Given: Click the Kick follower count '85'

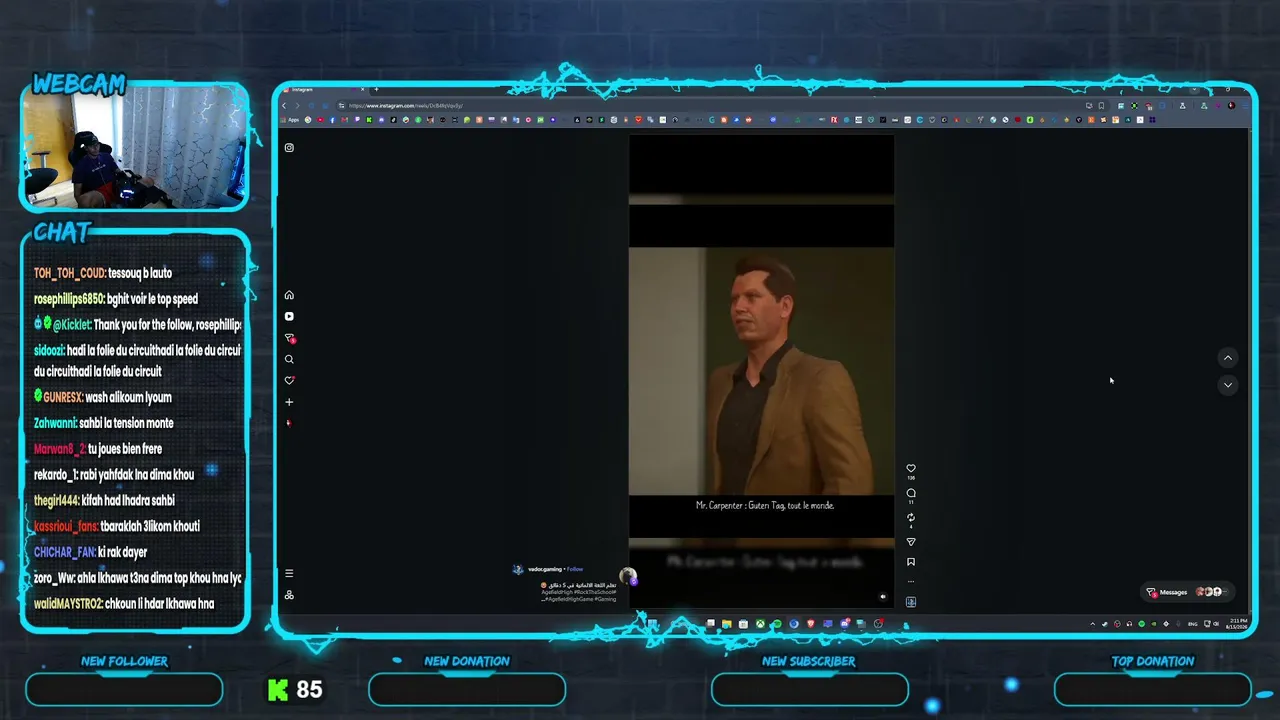Looking at the screenshot, I should 310,689.
